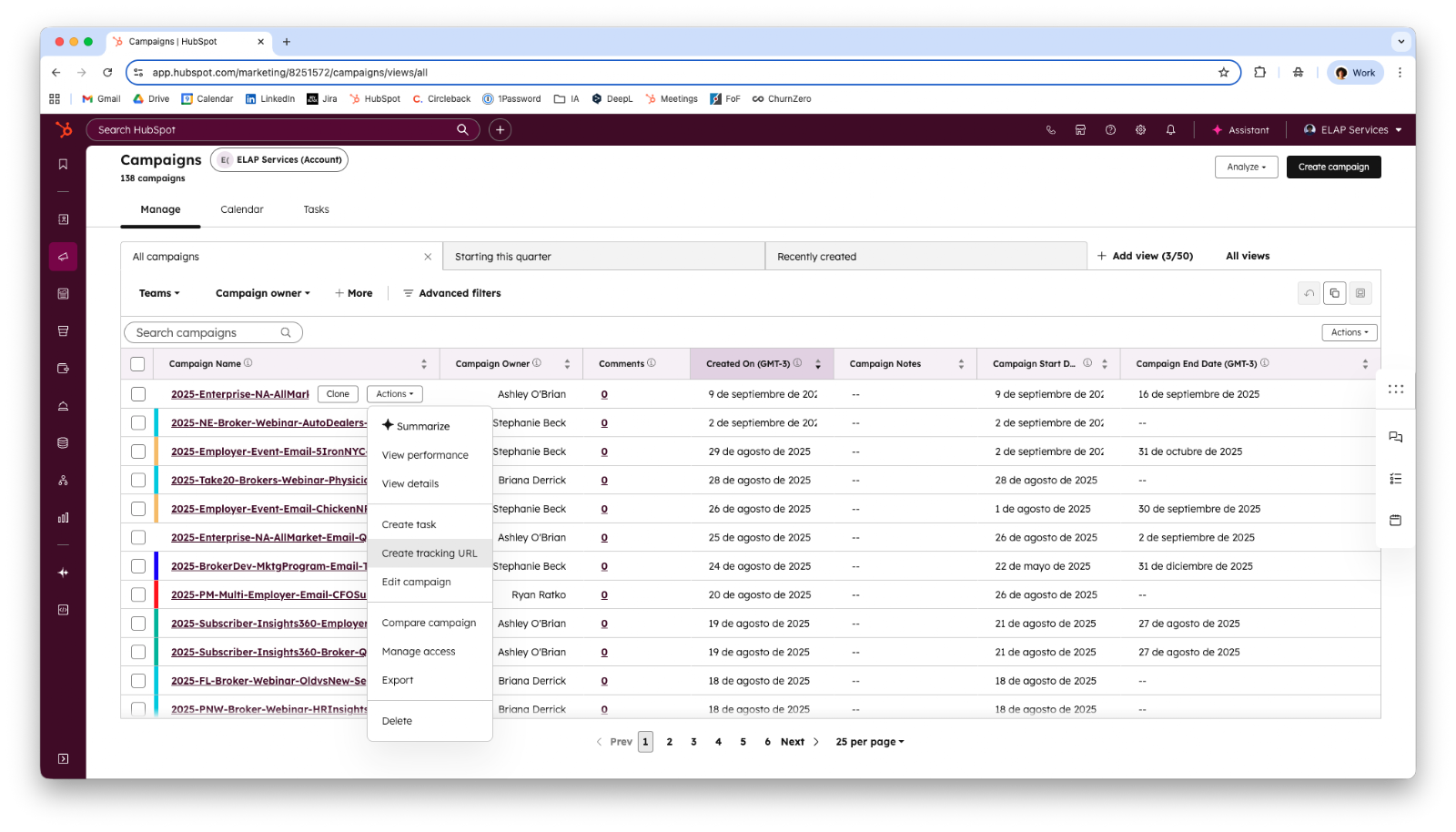The width and height of the screenshot is (1456, 832).
Task: Open the help question mark icon
Action: 1110,130
